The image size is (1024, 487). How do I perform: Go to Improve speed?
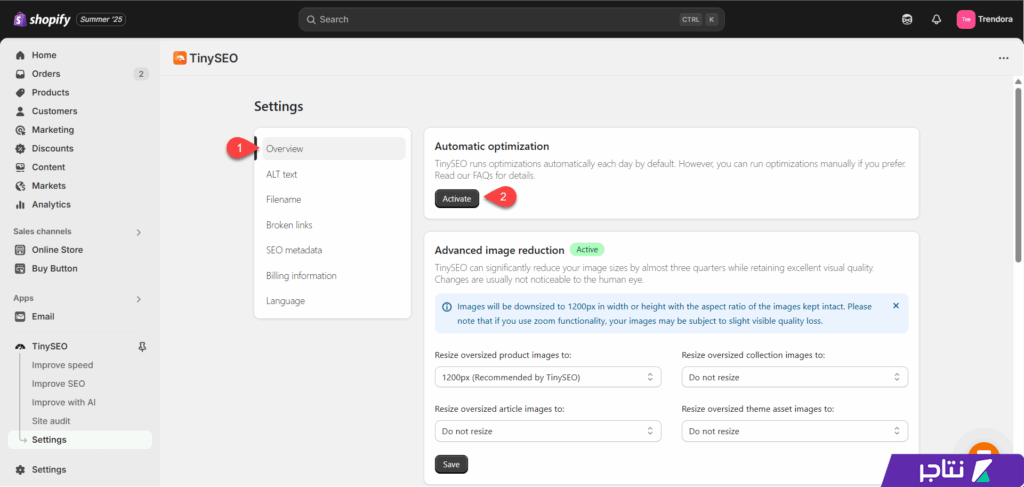pyautogui.click(x=63, y=365)
